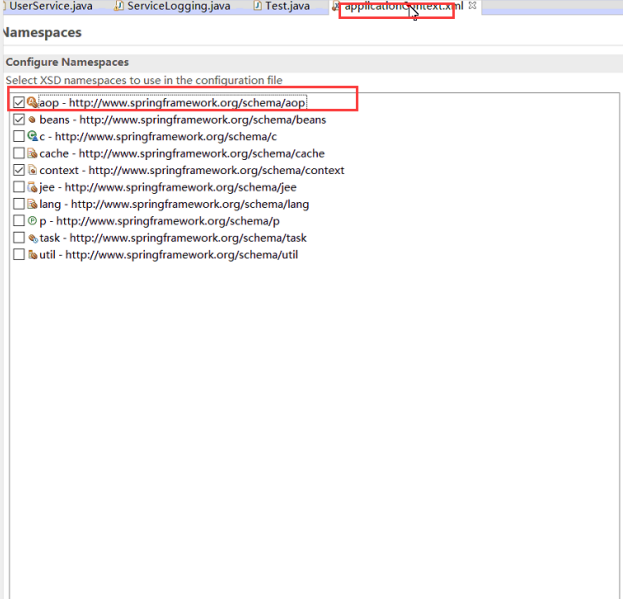
Task: Click the Configure Namespaces section header
Action: [67, 62]
